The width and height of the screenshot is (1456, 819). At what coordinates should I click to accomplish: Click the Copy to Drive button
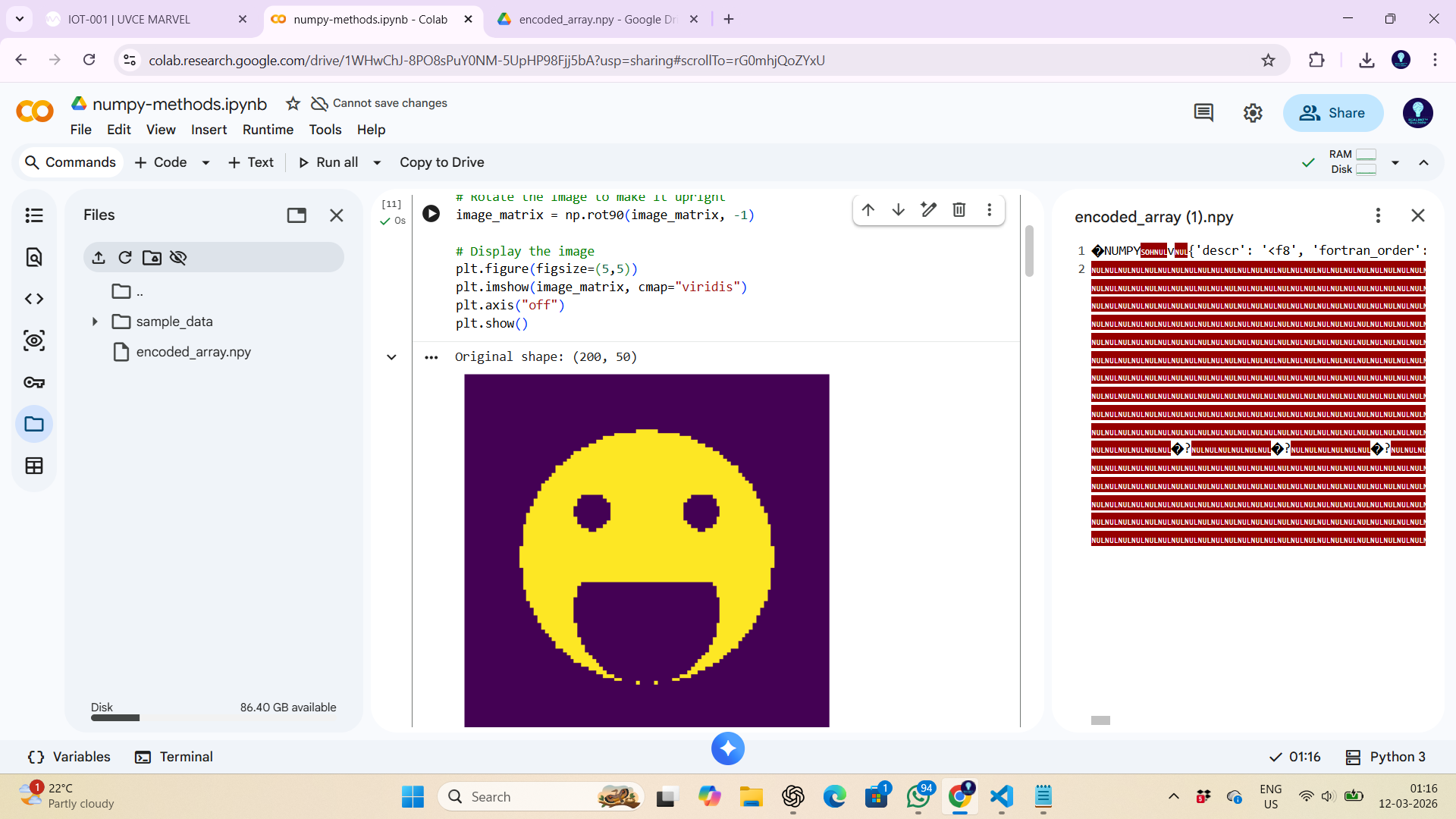coord(441,162)
